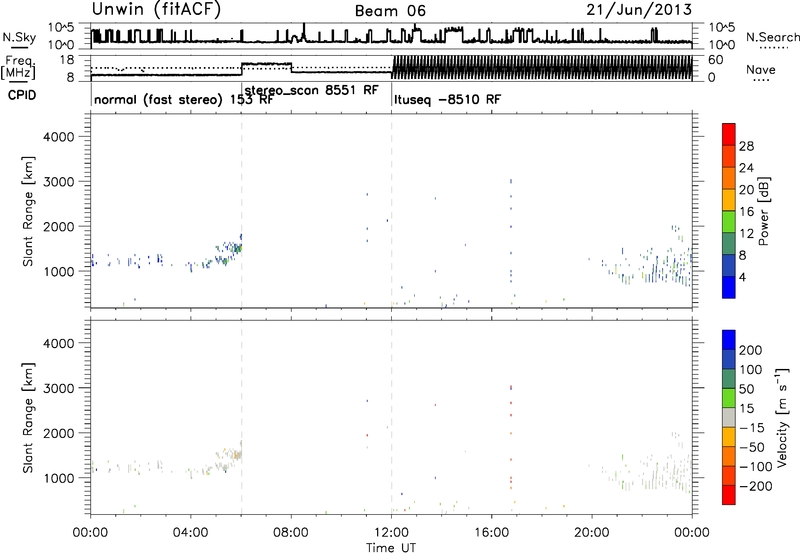Click the "04:00" time tick label

(x=190, y=533)
